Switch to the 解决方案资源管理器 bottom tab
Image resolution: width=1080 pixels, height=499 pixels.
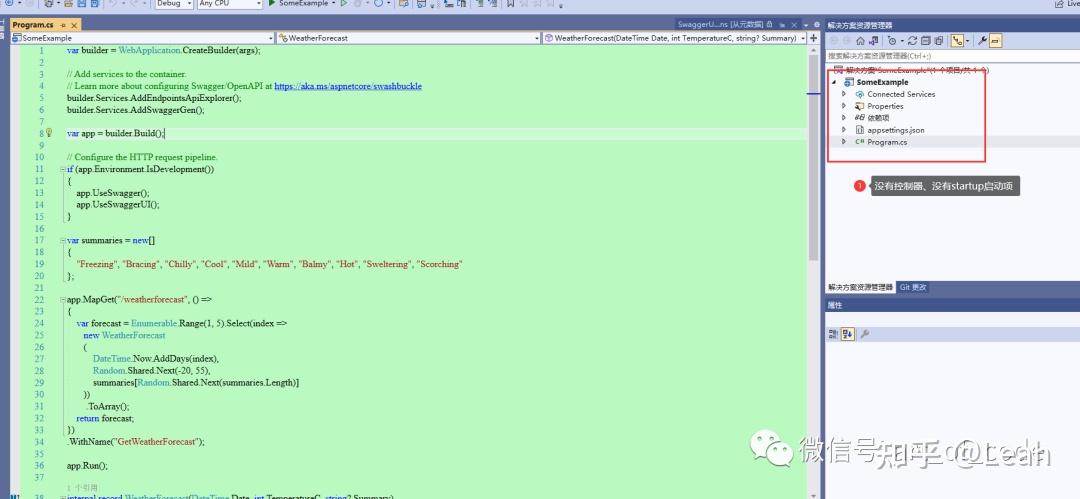(x=860, y=287)
